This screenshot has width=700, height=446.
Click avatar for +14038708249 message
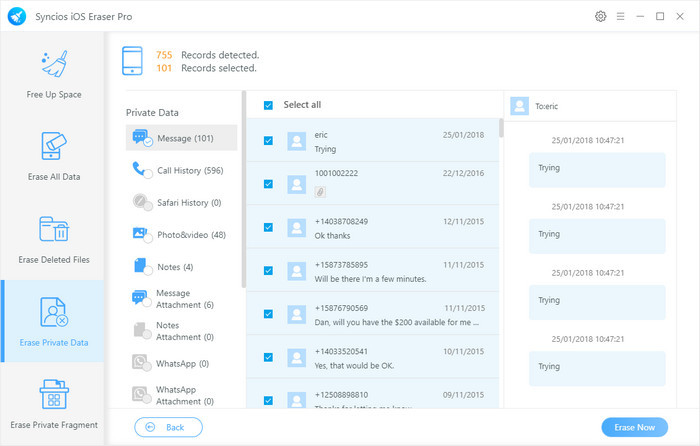click(x=296, y=228)
